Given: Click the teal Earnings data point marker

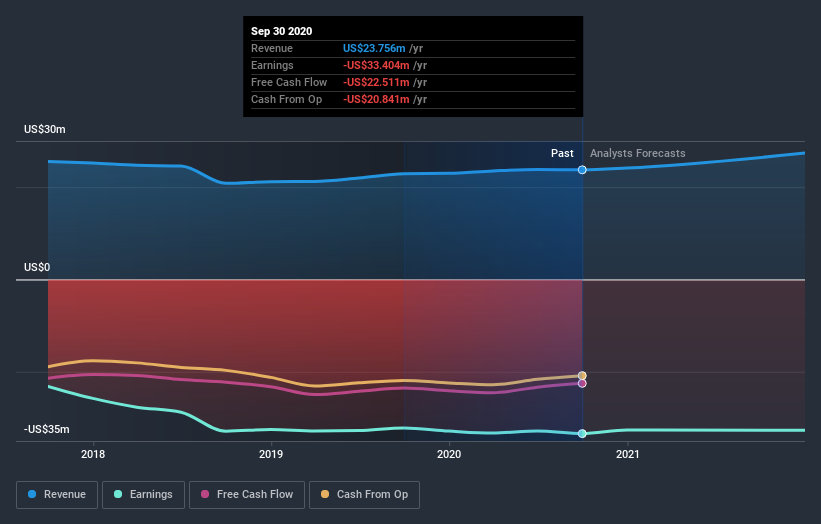Looking at the screenshot, I should pos(582,433).
